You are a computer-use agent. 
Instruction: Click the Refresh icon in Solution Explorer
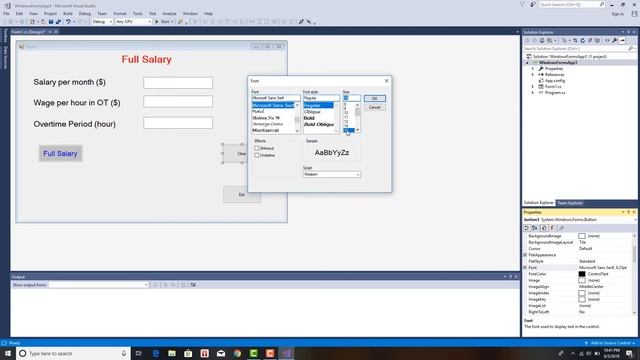coord(582,40)
